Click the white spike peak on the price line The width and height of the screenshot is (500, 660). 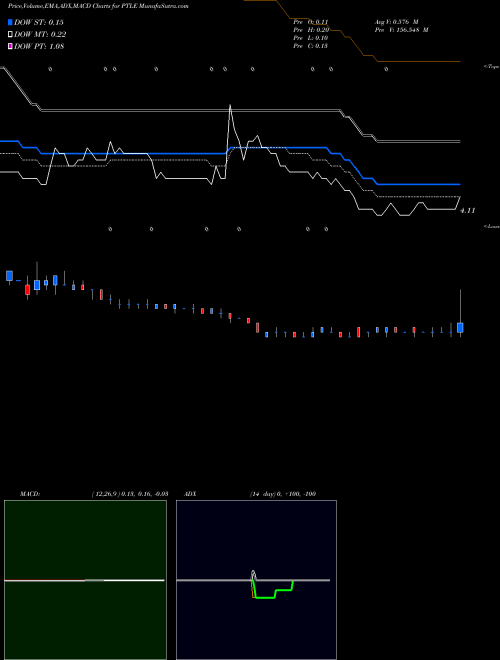pyautogui.click(x=230, y=105)
